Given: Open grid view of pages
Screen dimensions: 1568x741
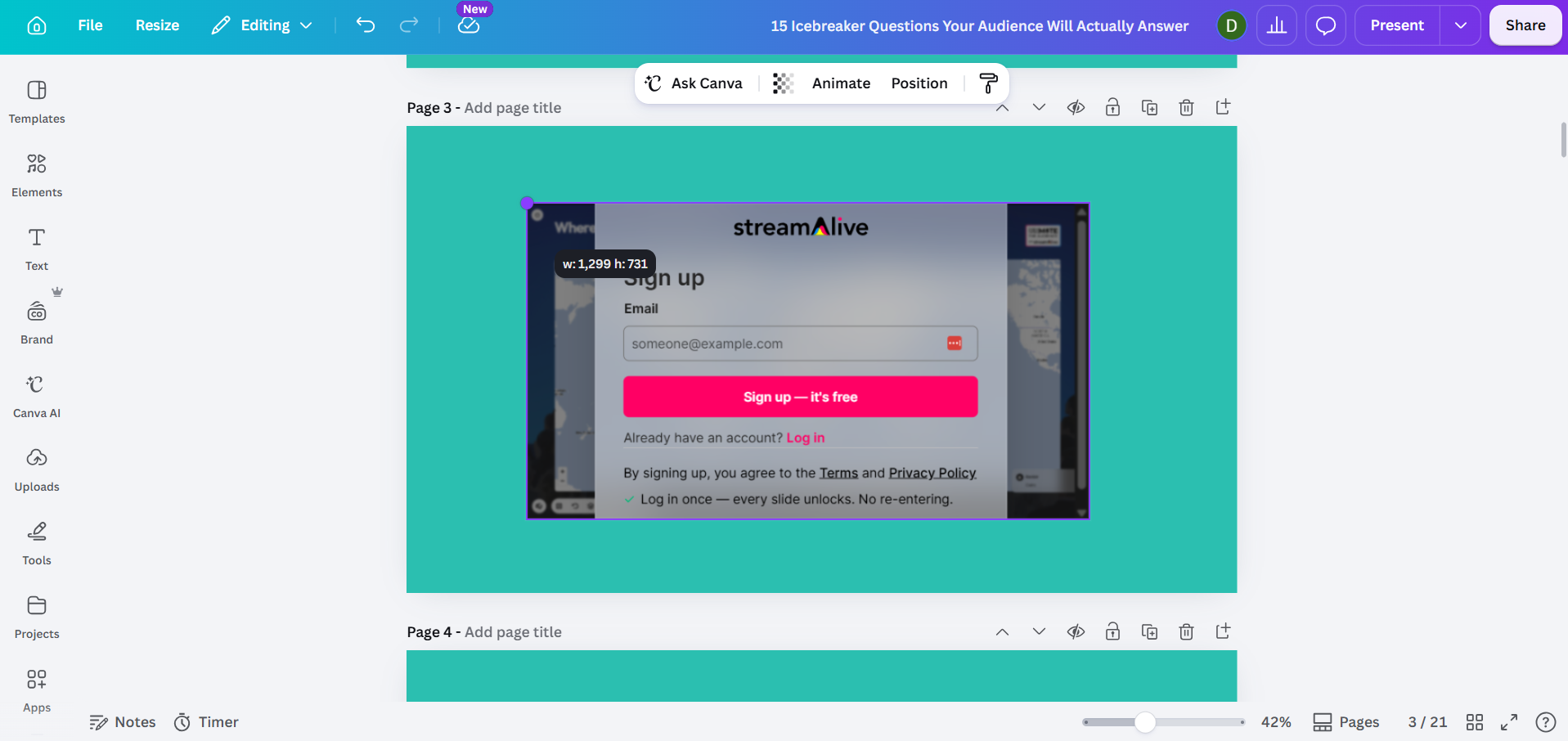Looking at the screenshot, I should point(1475,722).
